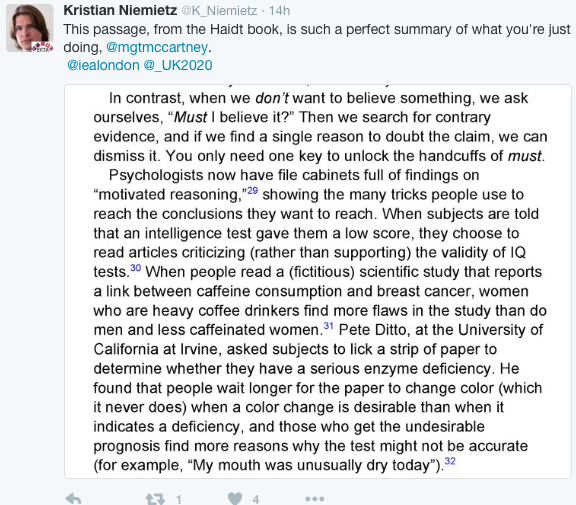
Task: Retweet using the retweet arrows icon
Action: click(155, 499)
